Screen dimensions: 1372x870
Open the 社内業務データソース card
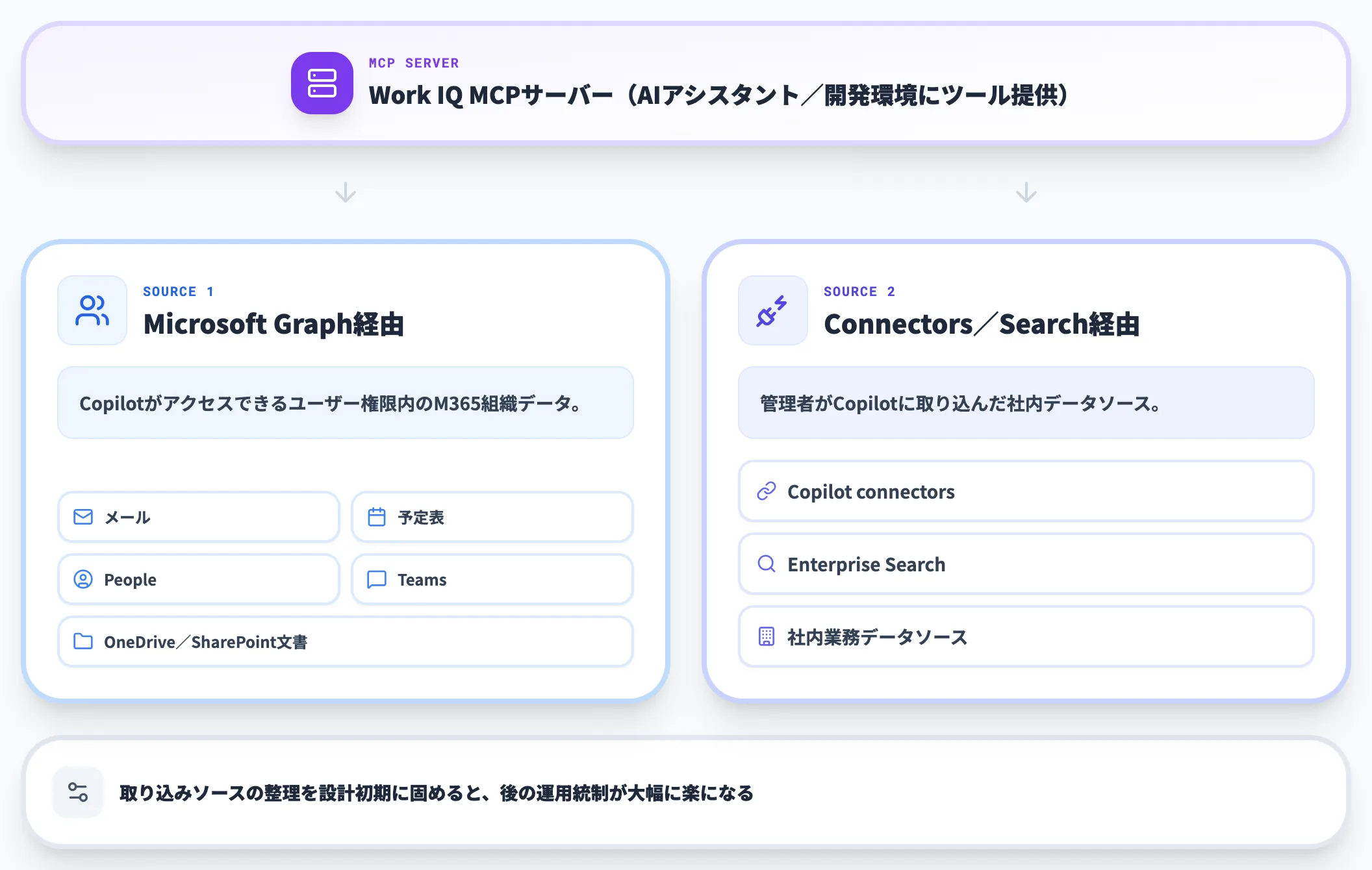coord(1026,637)
